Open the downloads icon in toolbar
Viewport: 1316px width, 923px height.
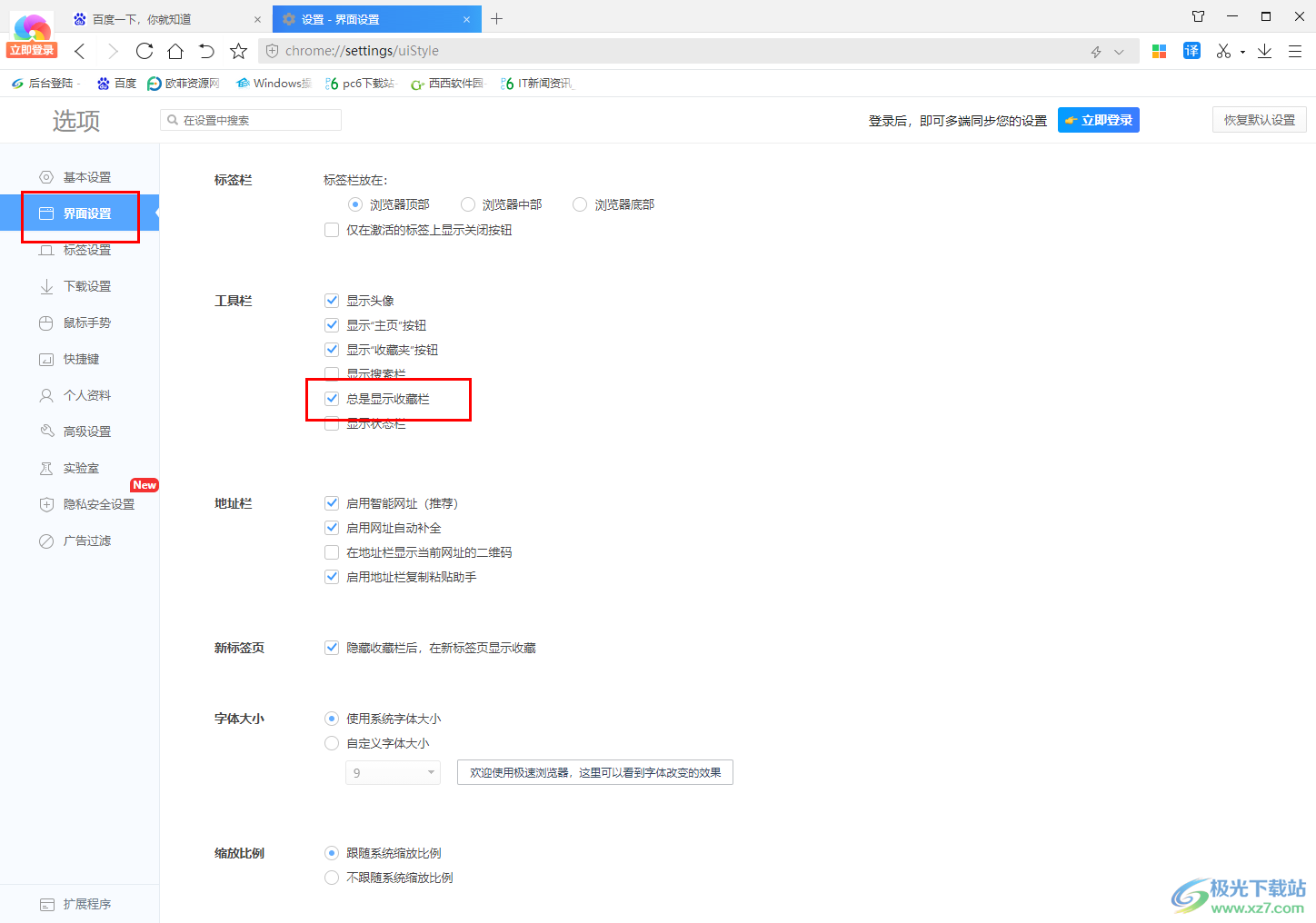click(1264, 51)
